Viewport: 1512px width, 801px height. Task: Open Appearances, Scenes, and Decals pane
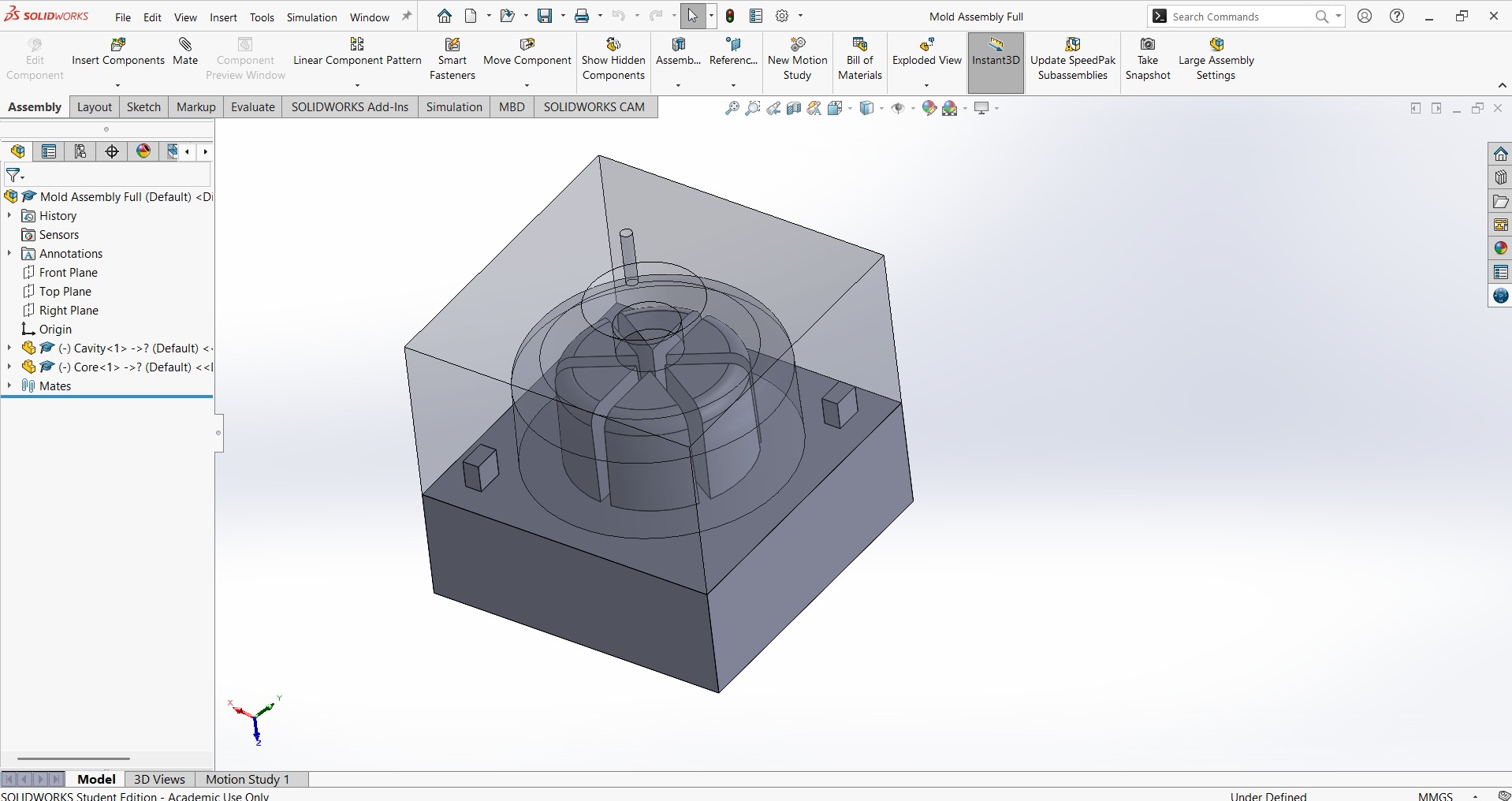(x=1500, y=248)
